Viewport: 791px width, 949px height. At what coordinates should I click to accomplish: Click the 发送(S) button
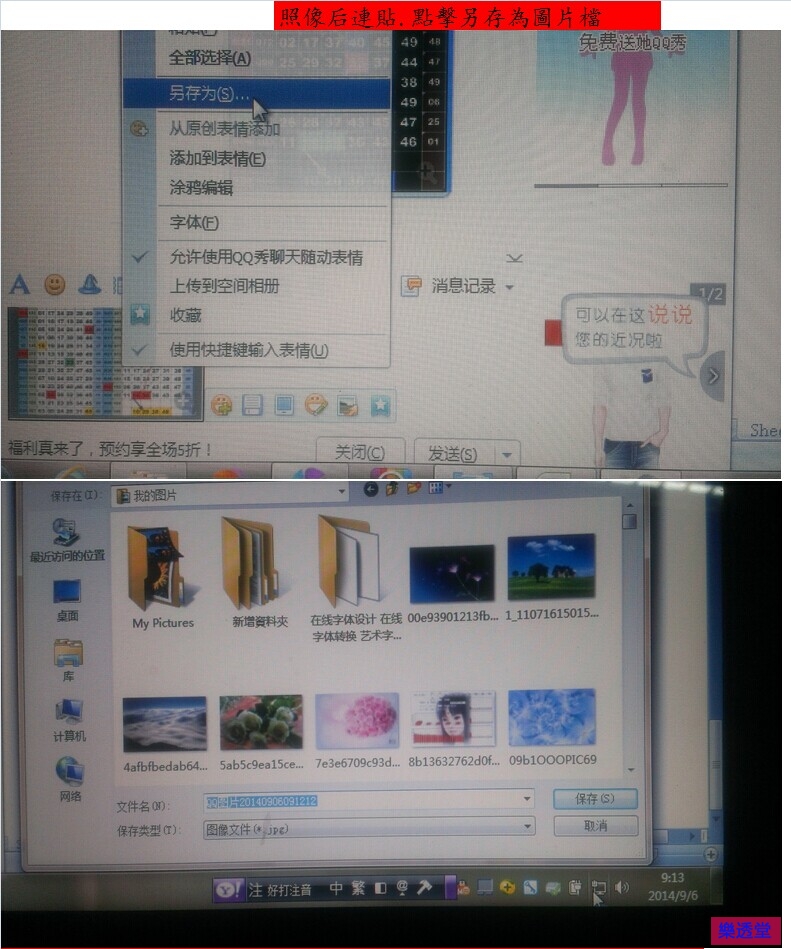(455, 453)
